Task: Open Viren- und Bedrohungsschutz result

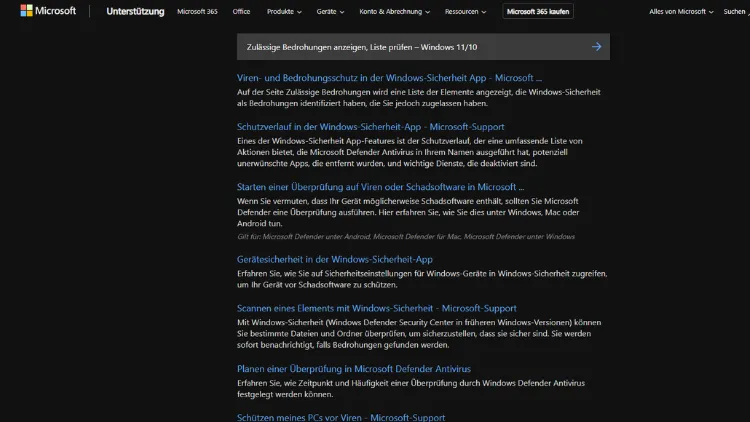Action: point(389,78)
